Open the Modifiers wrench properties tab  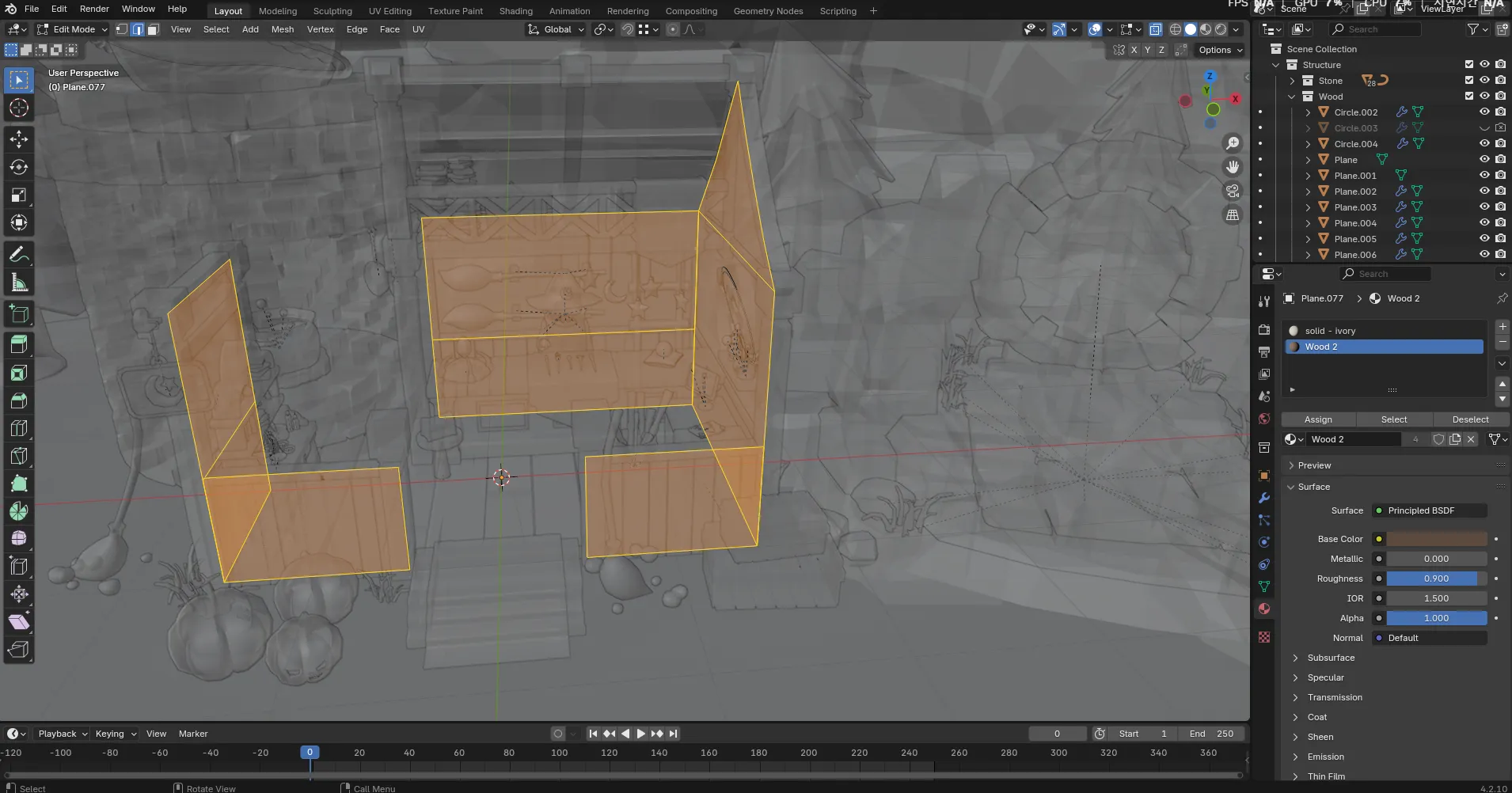pos(1264,498)
